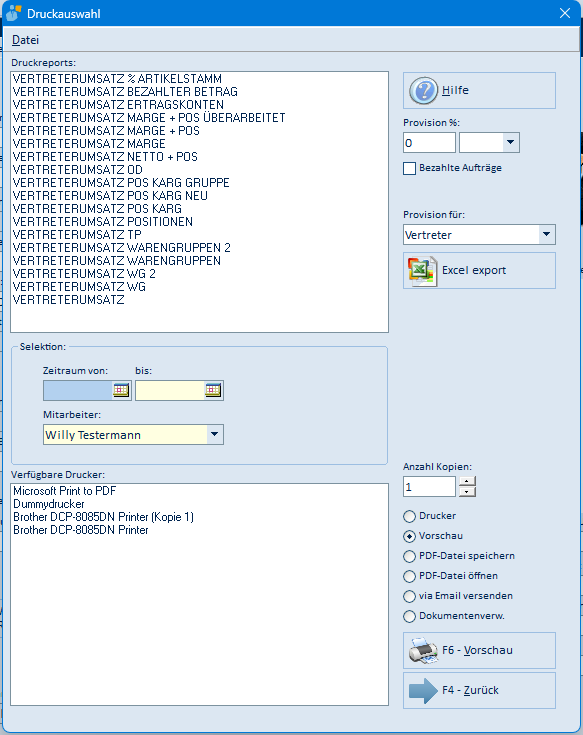This screenshot has height=735, width=583.
Task: Open the Provision für Vertreter dropdown
Action: tap(546, 234)
